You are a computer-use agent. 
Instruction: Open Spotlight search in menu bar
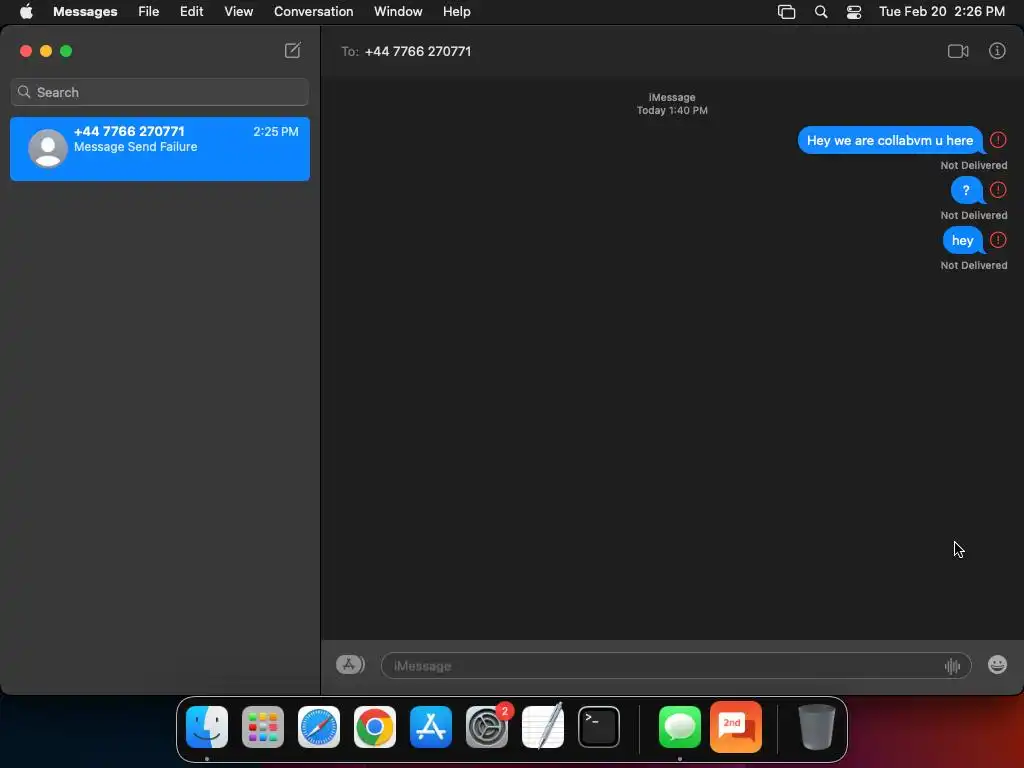(x=821, y=12)
